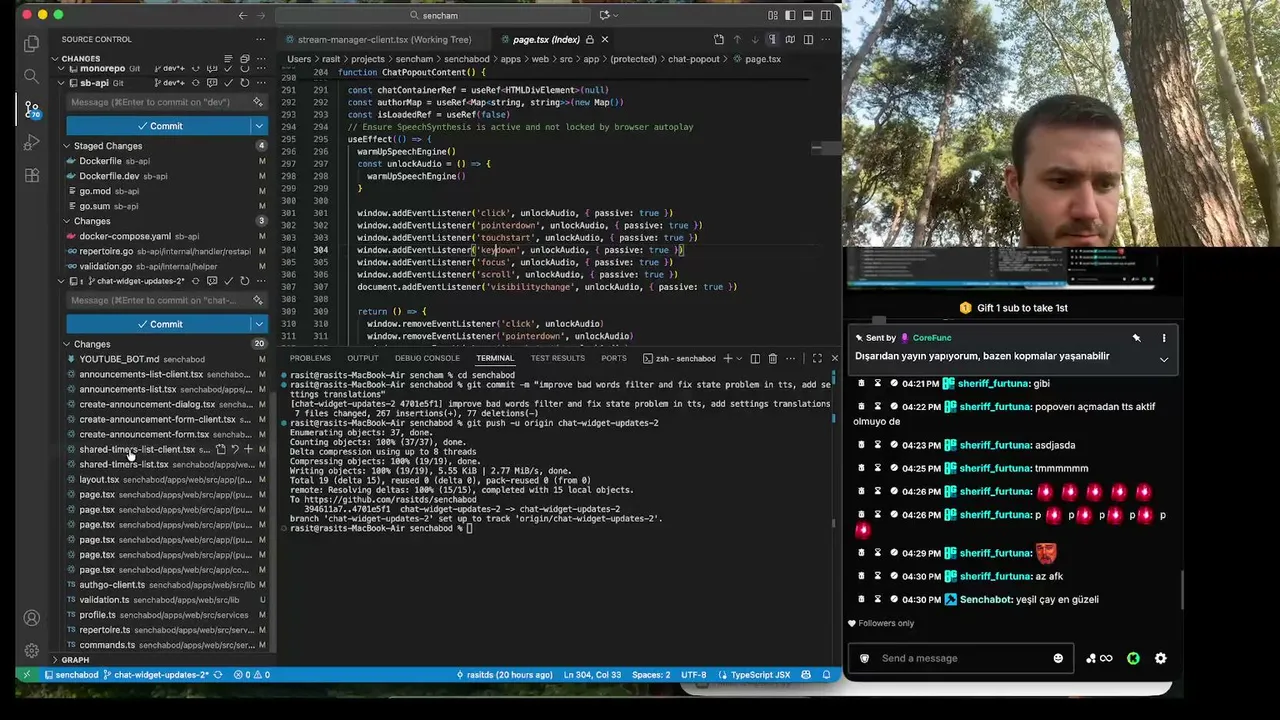
Task: Open the Search view in the activity bar
Action: point(31,76)
